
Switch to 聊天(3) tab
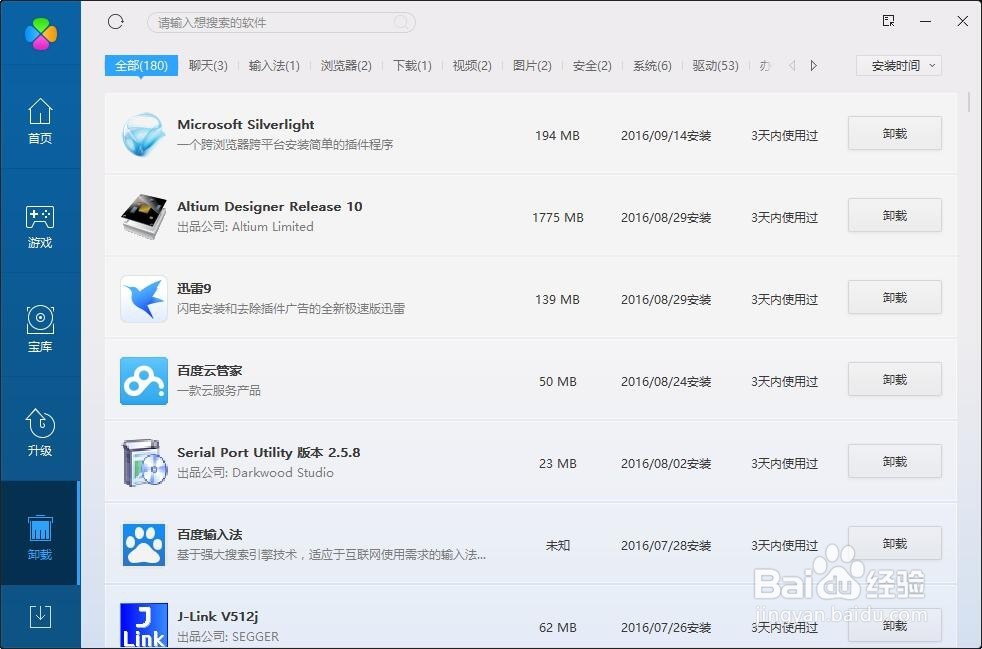pos(208,66)
